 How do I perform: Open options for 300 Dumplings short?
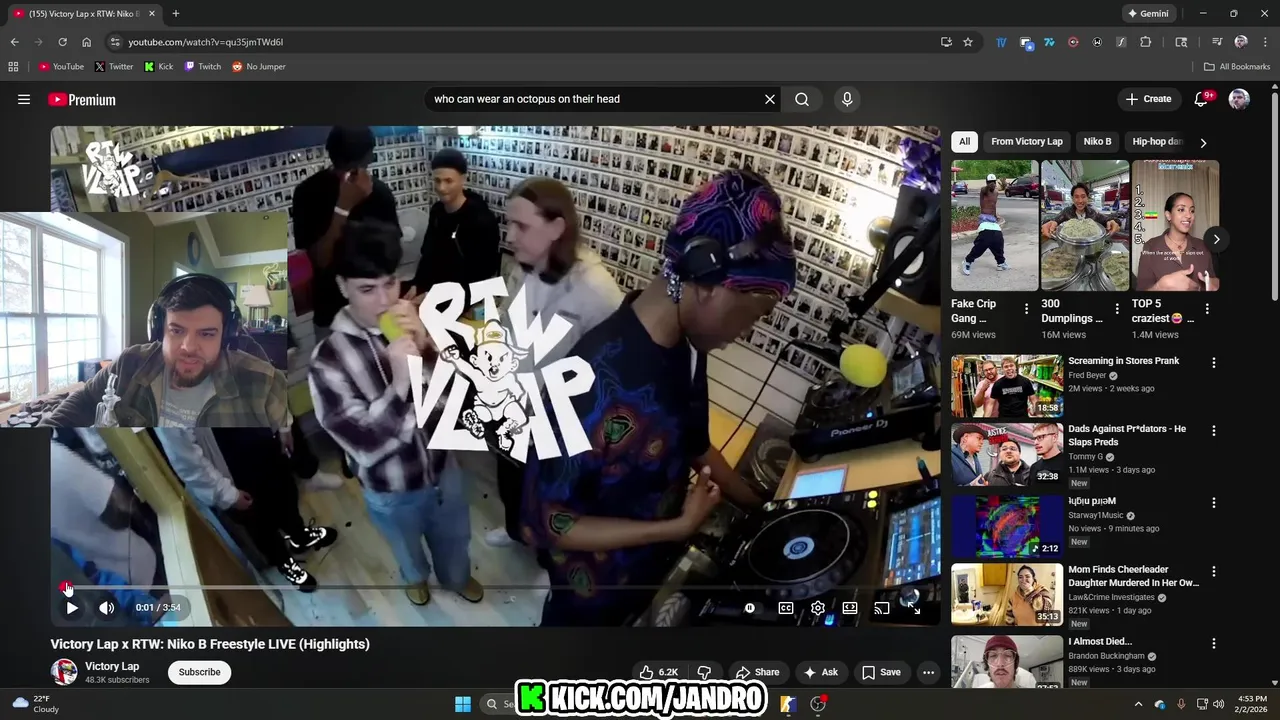[1117, 309]
